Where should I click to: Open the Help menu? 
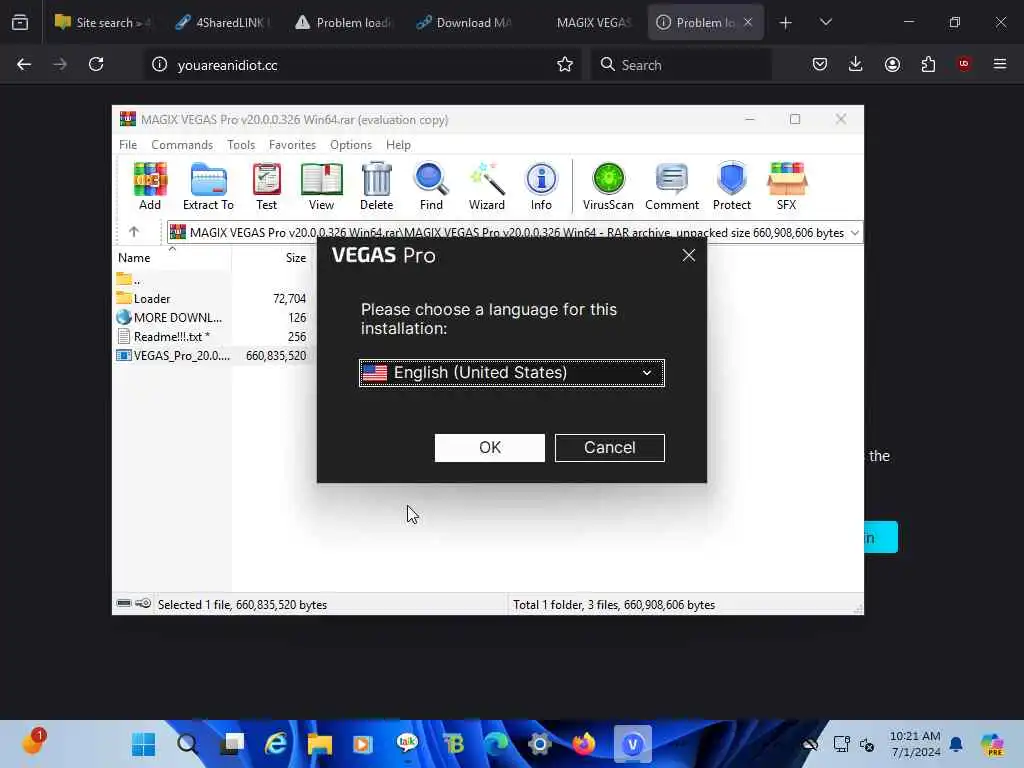pos(398,145)
